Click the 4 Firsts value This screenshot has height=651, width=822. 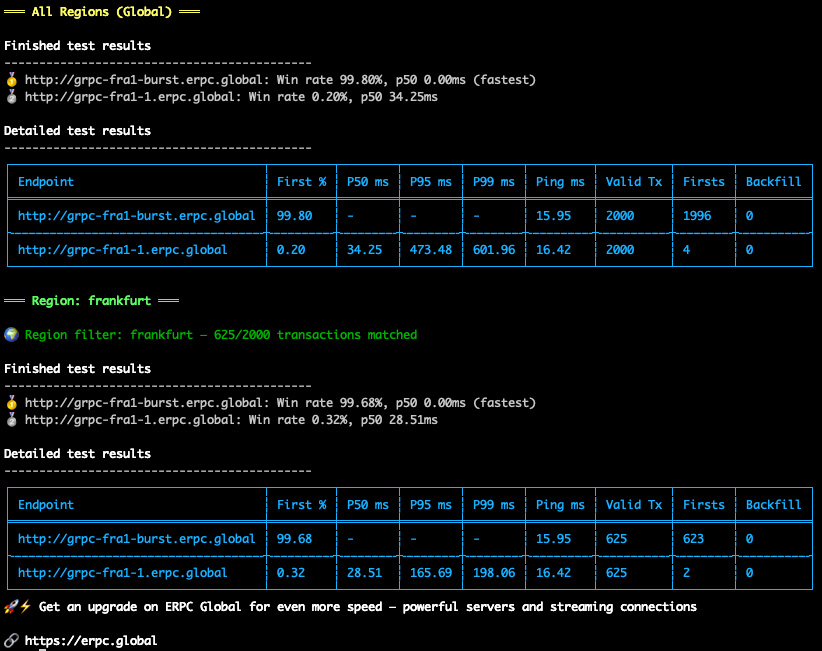686,250
